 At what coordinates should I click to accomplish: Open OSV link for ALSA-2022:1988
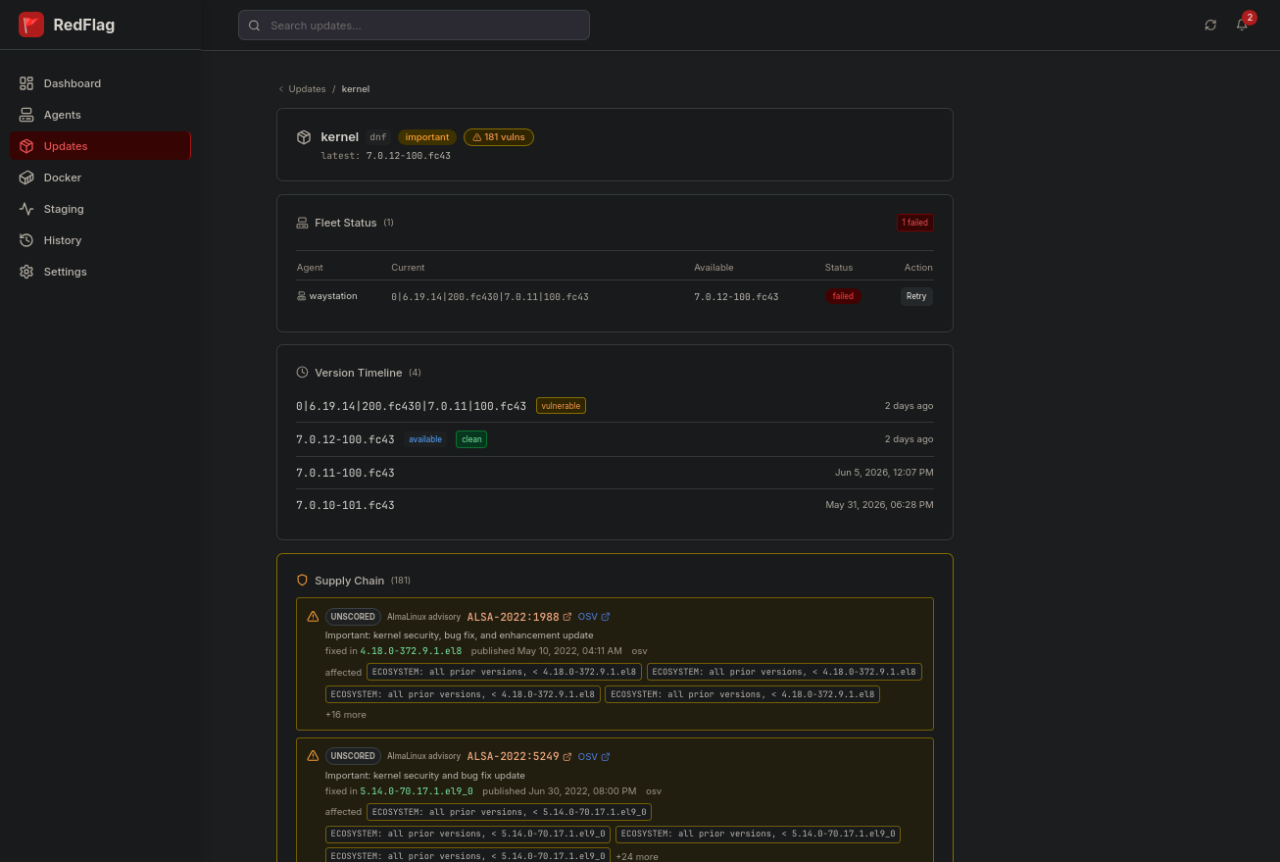click(594, 617)
